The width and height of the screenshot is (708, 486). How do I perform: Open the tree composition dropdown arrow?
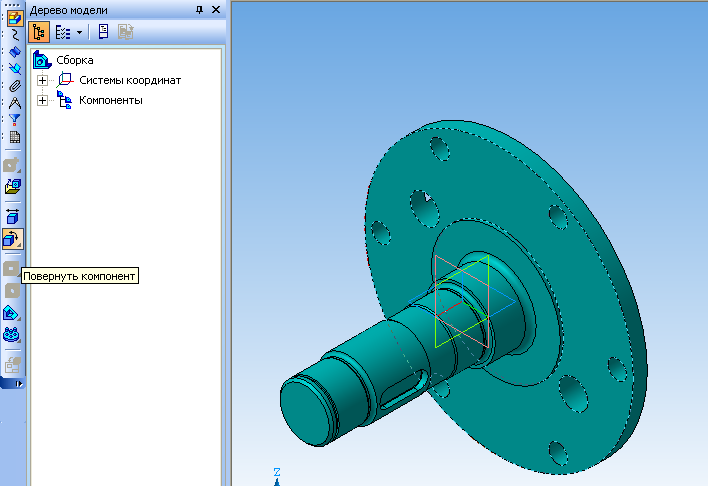click(79, 32)
